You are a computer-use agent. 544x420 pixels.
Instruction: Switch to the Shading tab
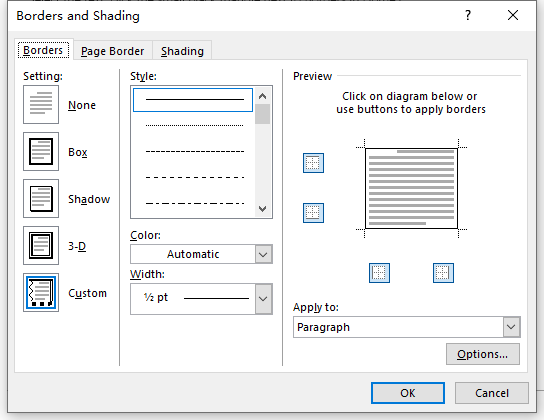tap(182, 51)
